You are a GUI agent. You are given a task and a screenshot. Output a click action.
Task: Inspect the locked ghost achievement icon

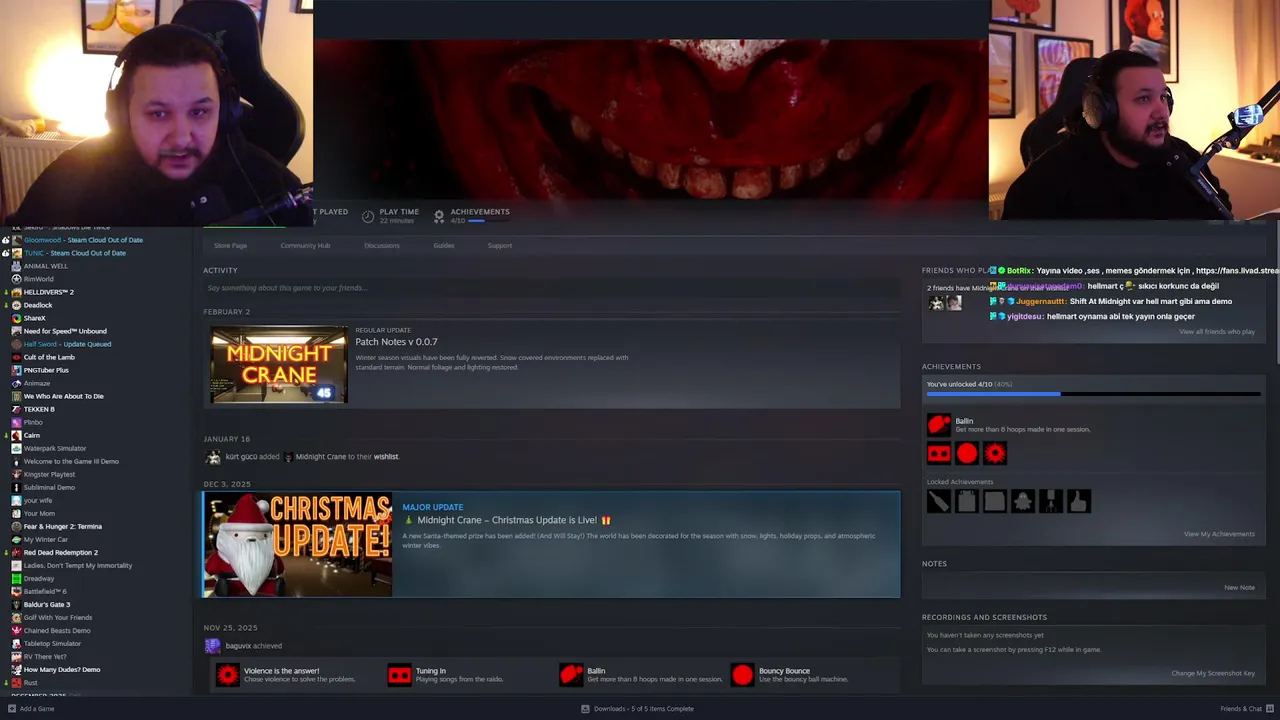1022,501
